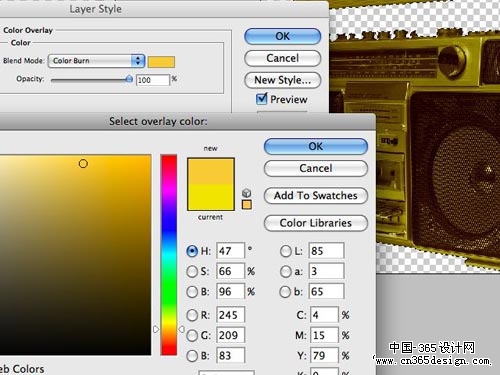Screen dimensions: 500x375
Task: Click the hue slider left arrow marker
Action: click(156, 329)
